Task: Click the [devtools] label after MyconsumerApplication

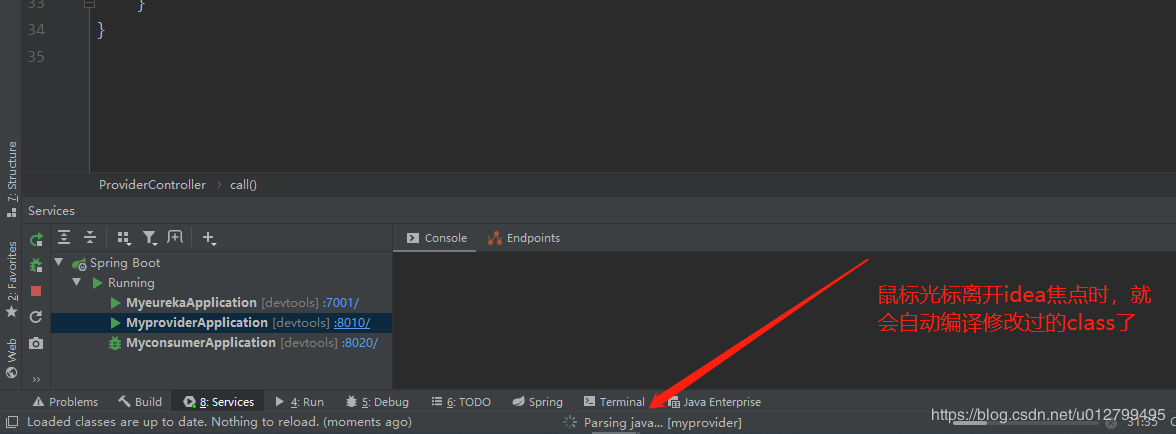Action: (308, 343)
